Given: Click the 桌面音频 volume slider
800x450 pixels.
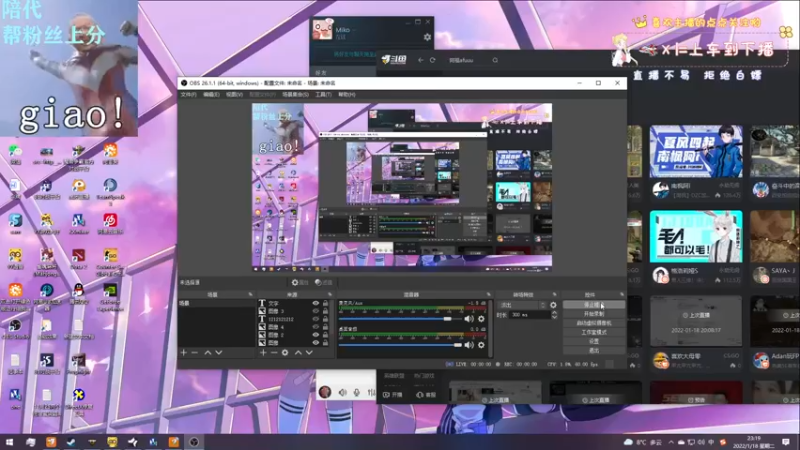Looking at the screenshot, I should (400, 345).
